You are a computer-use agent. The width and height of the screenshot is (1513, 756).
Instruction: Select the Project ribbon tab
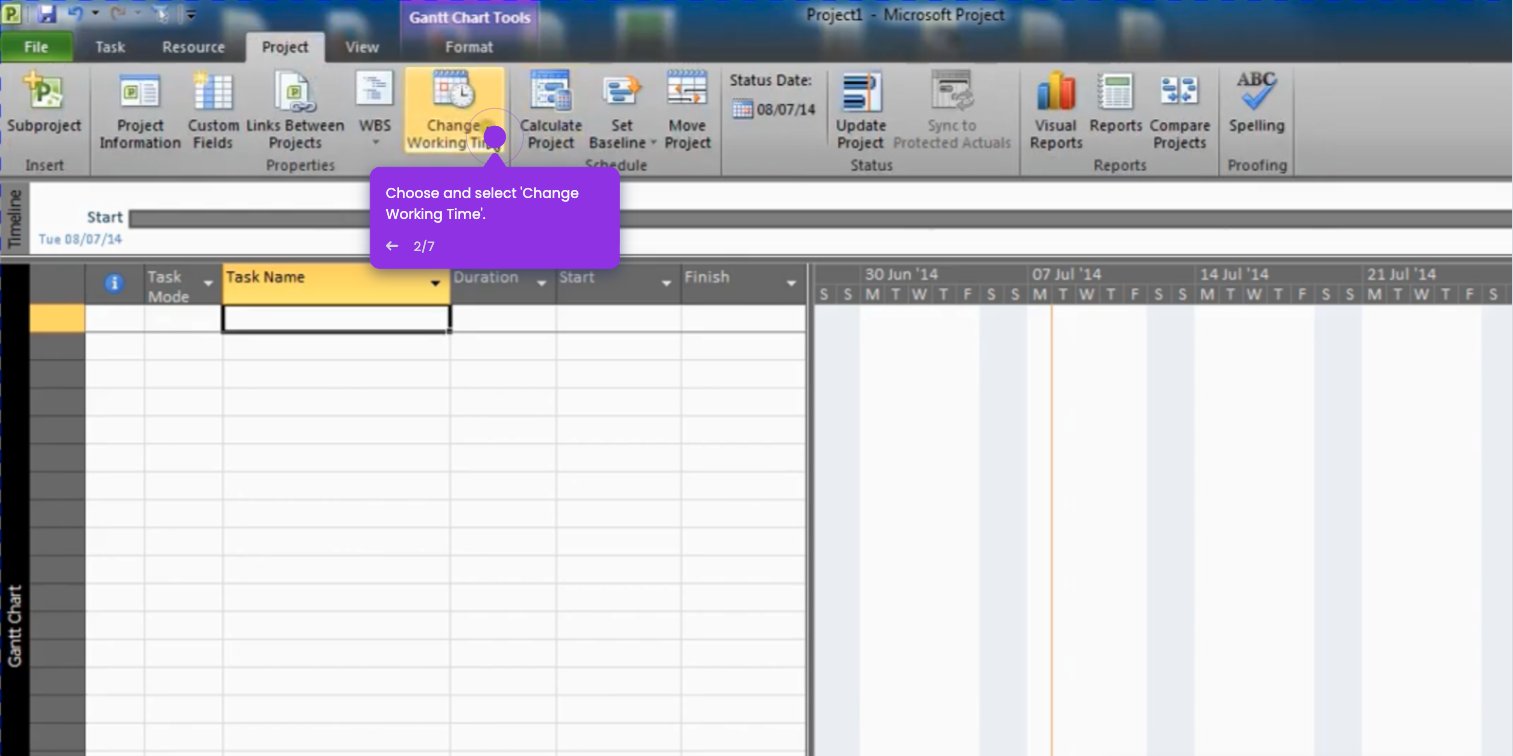[x=285, y=47]
